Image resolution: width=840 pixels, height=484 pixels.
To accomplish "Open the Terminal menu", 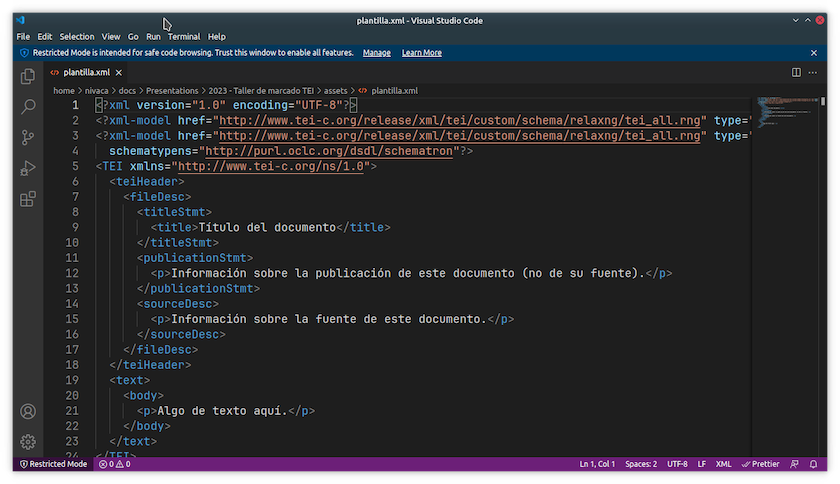I will (x=183, y=37).
